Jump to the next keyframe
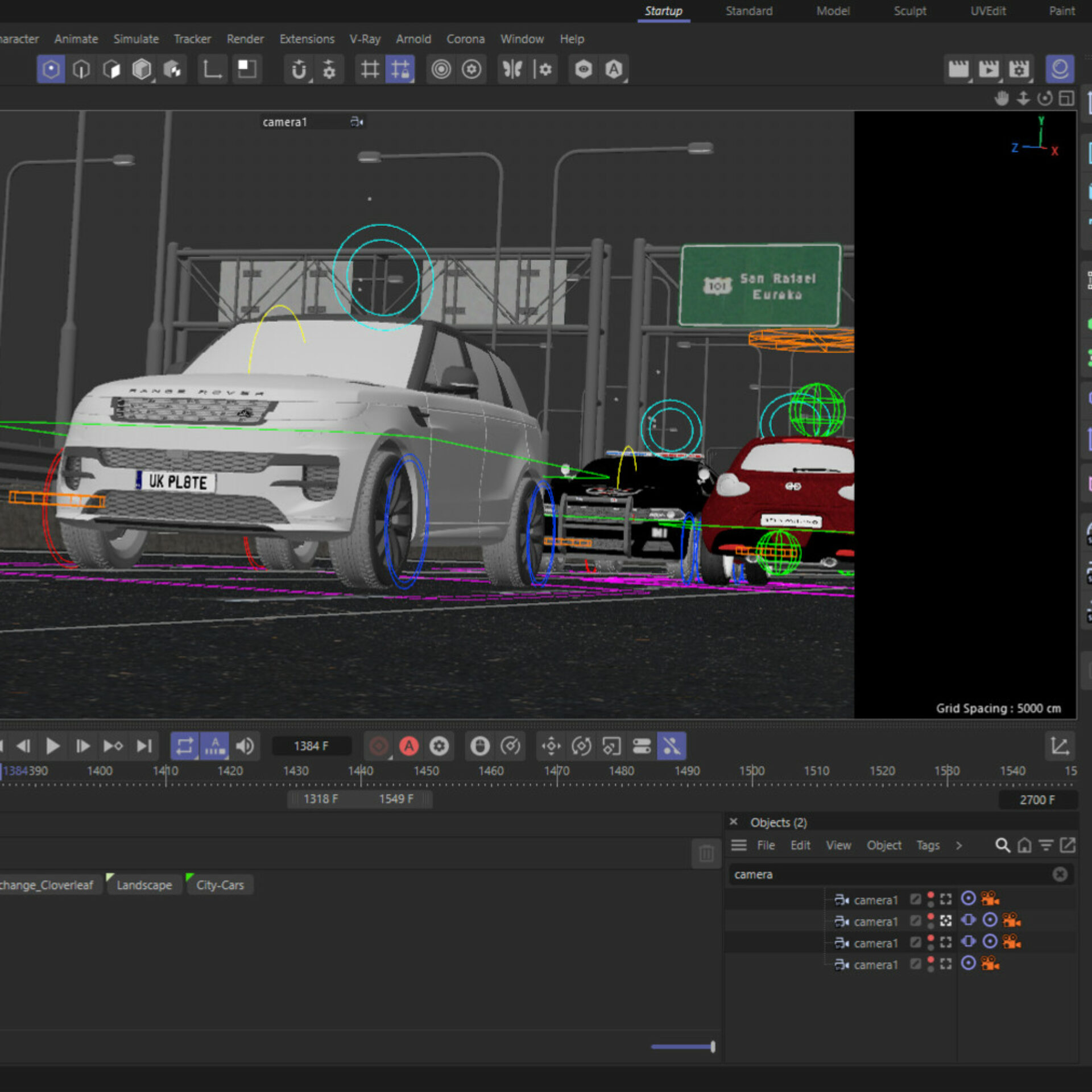The image size is (1092, 1092). coord(113,746)
